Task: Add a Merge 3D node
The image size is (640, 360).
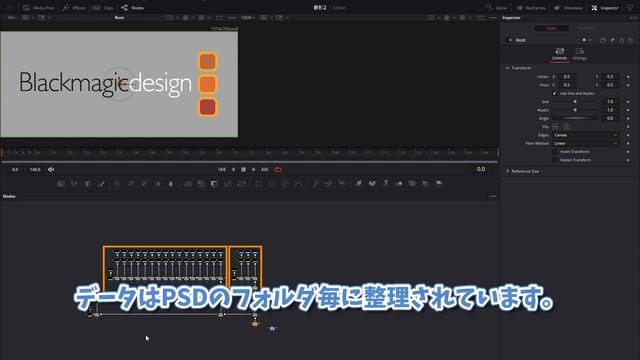Action: 399,184
